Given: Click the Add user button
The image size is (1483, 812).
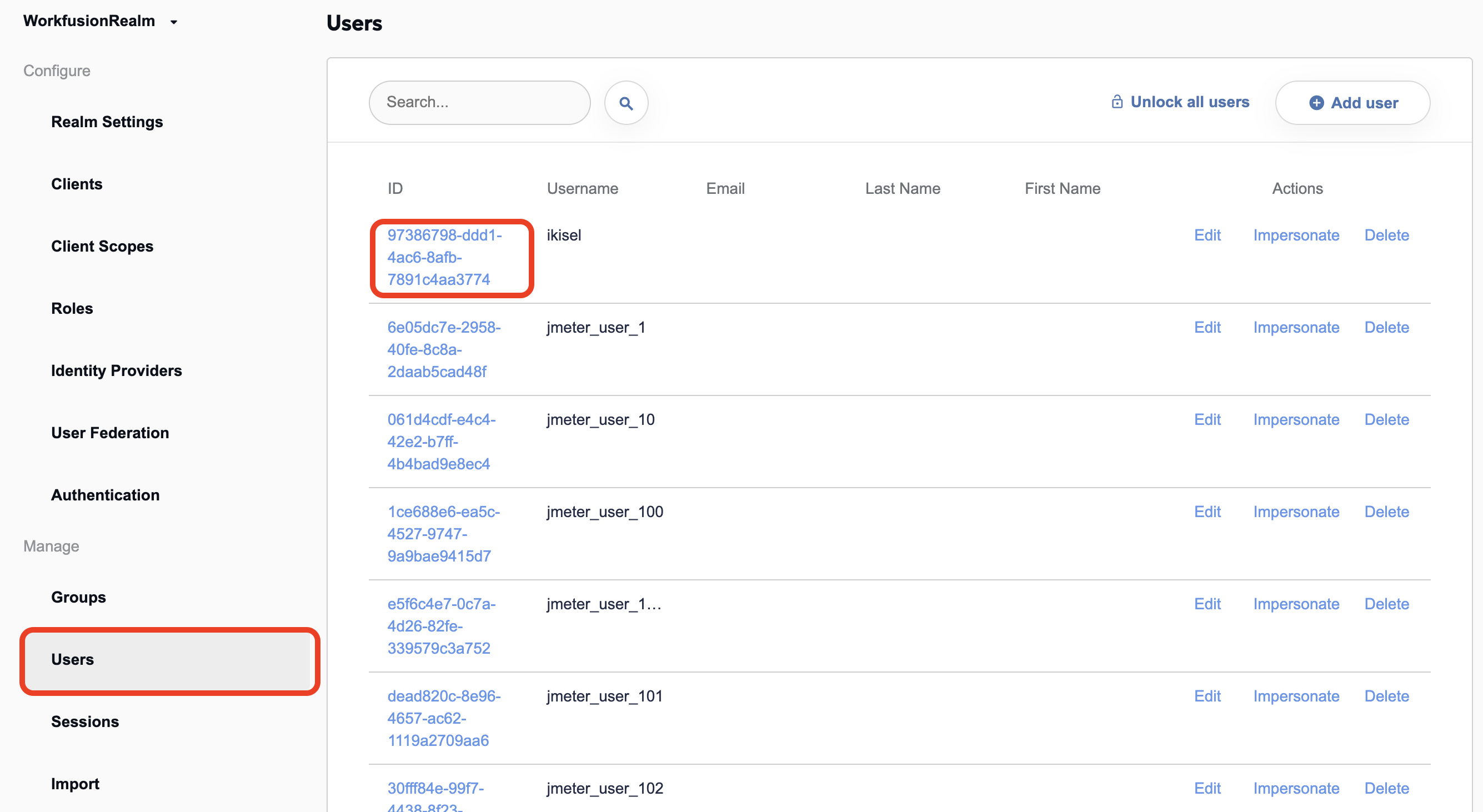Looking at the screenshot, I should (x=1352, y=103).
